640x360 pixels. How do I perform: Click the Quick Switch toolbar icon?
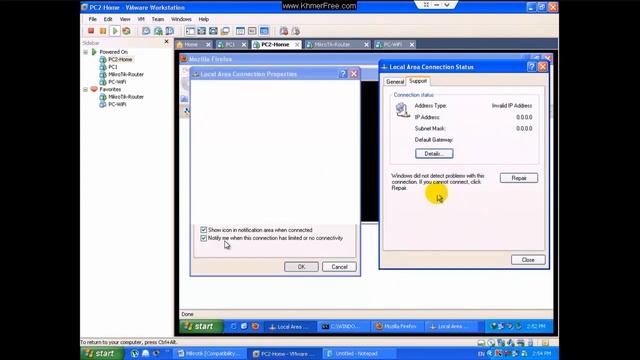(x=202, y=31)
